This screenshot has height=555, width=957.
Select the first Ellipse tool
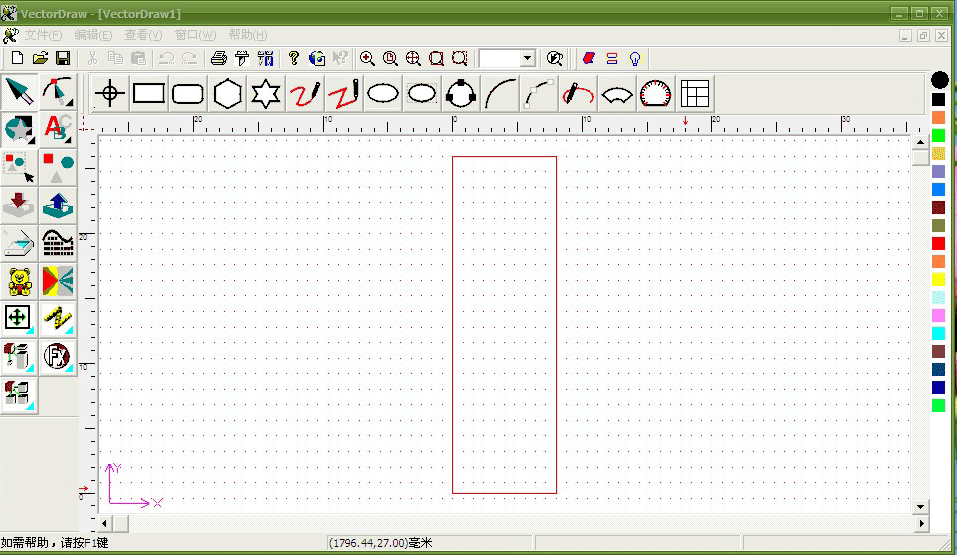click(383, 94)
